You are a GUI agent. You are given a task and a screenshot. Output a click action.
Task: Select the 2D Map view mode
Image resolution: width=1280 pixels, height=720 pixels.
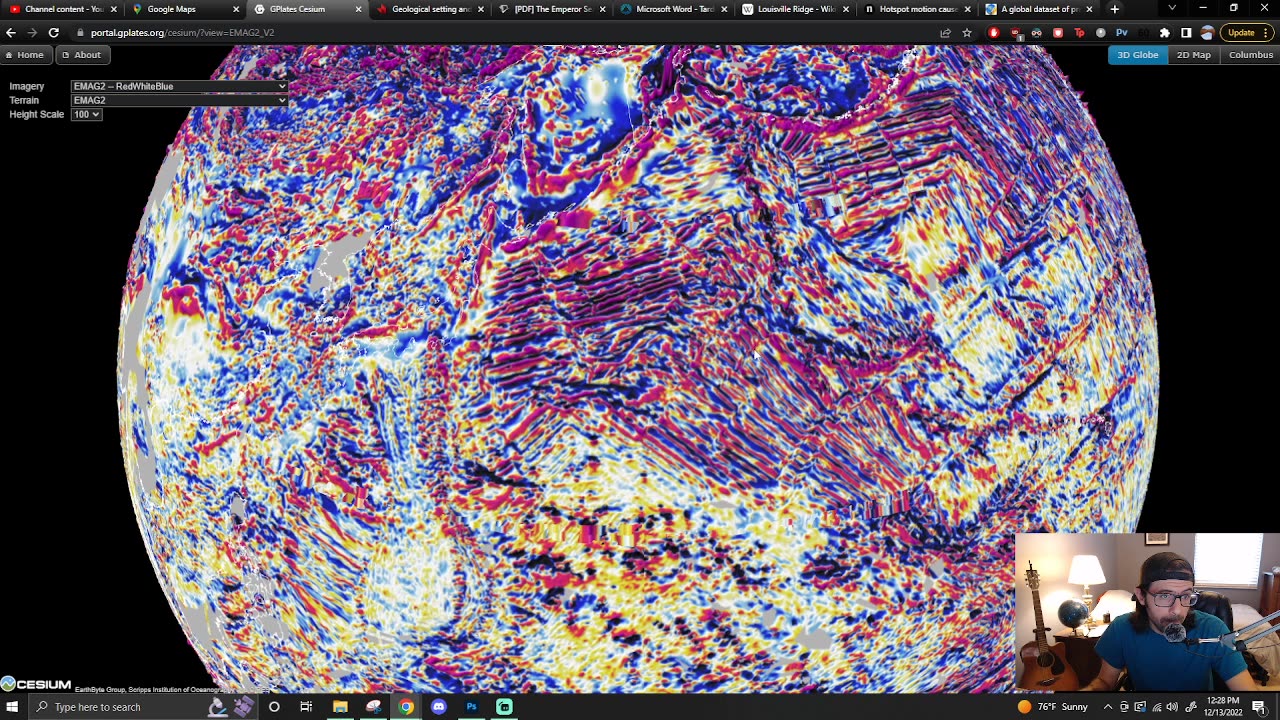[1193, 55]
